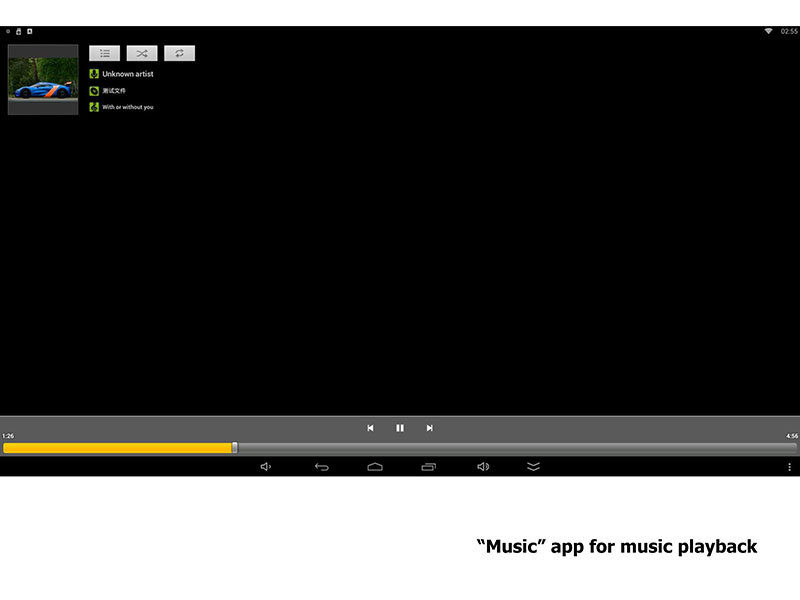Open the recent apps view
The width and height of the screenshot is (800, 600).
pyautogui.click(x=429, y=467)
